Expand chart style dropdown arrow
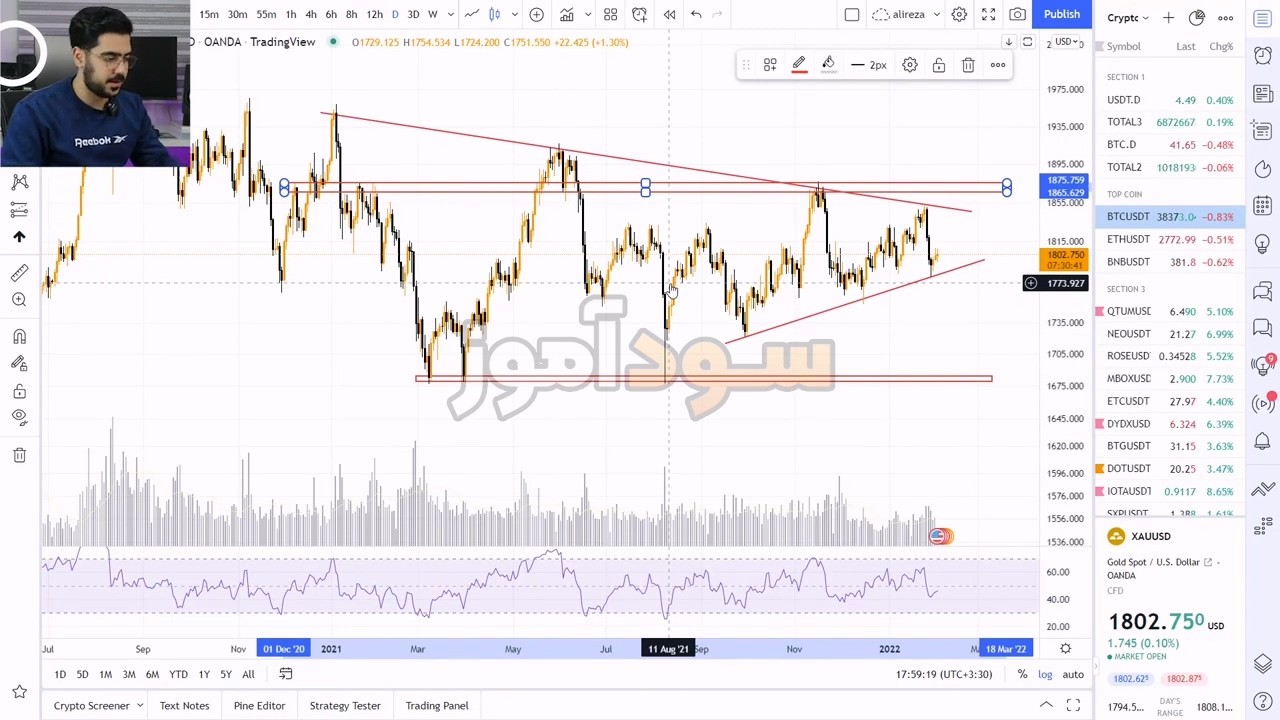Image resolution: width=1280 pixels, height=720 pixels. [514, 14]
